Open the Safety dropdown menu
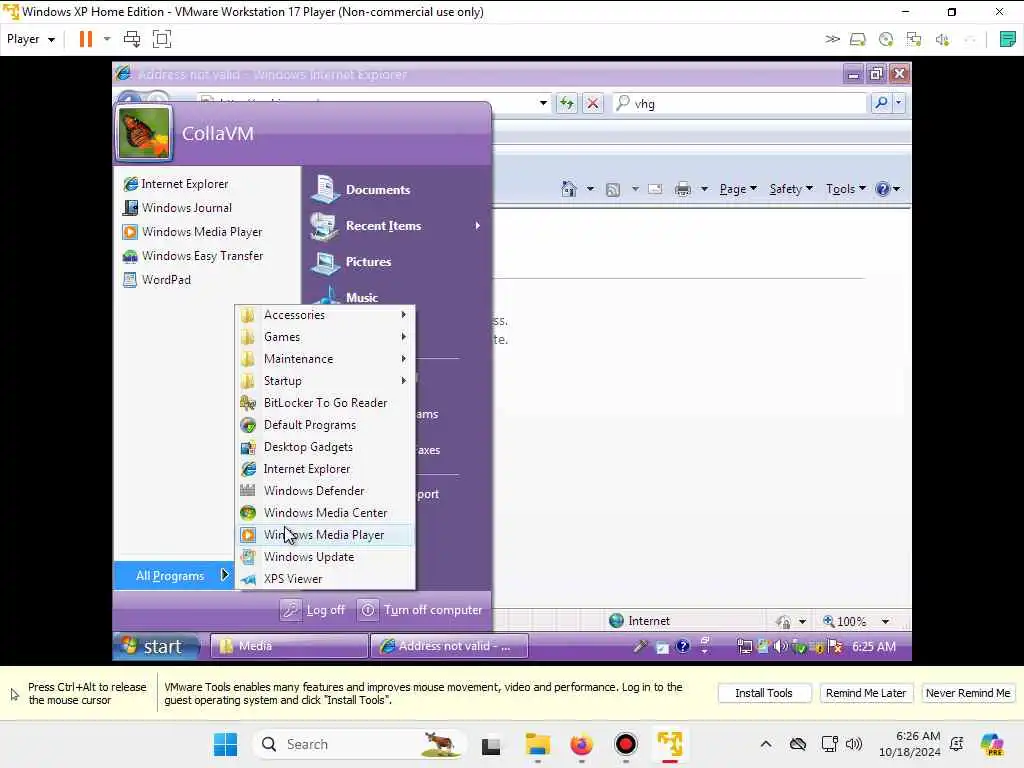This screenshot has width=1024, height=768. [791, 189]
